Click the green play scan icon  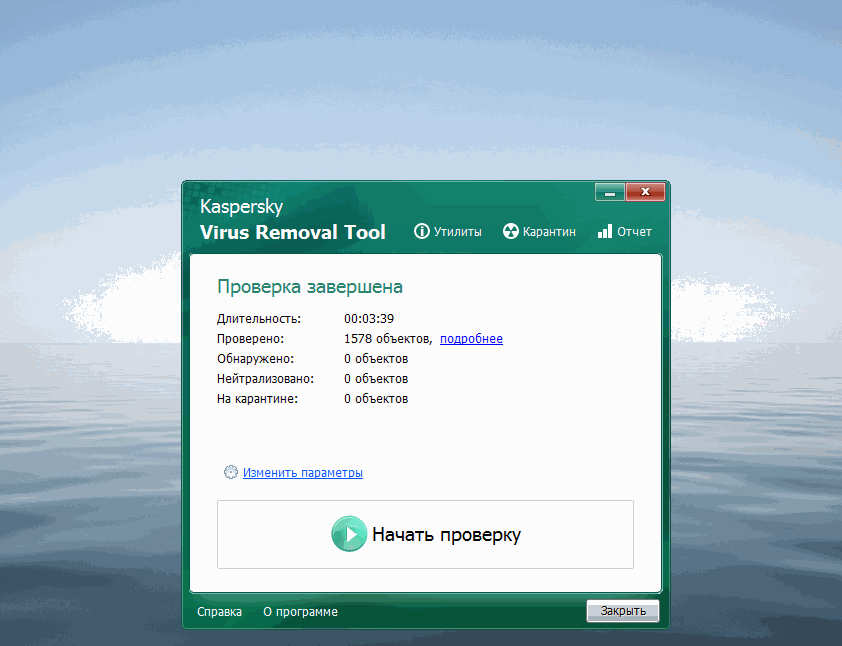pyautogui.click(x=349, y=534)
